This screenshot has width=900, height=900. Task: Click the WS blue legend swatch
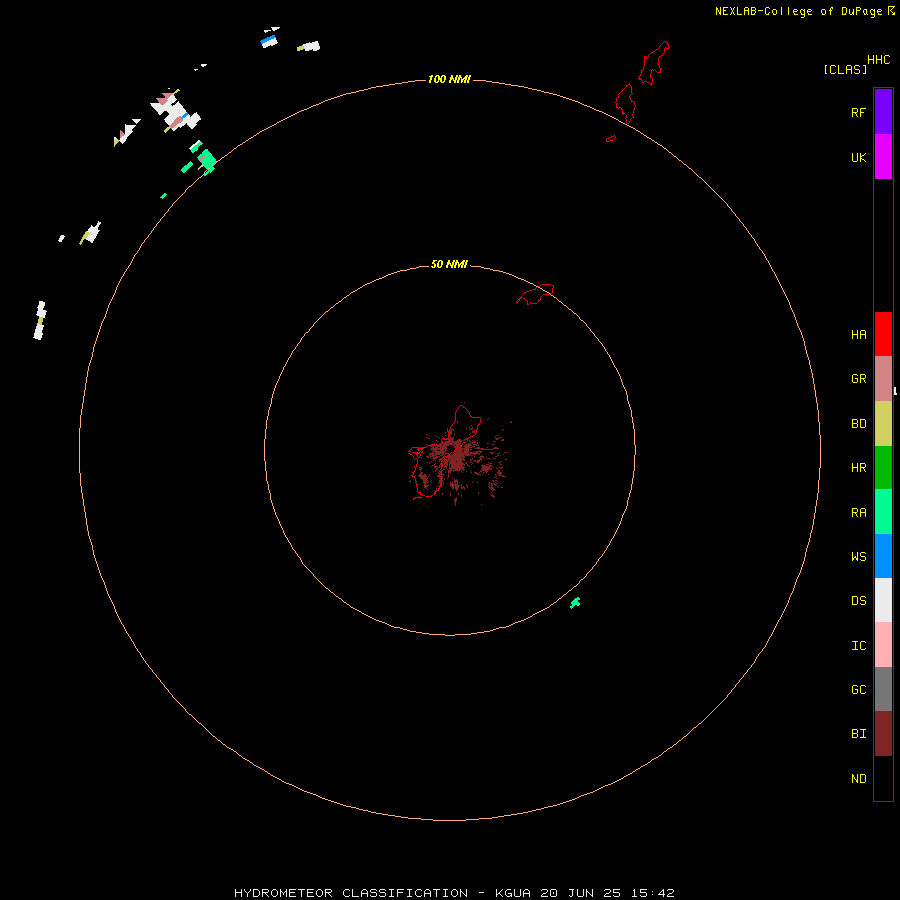pyautogui.click(x=883, y=556)
